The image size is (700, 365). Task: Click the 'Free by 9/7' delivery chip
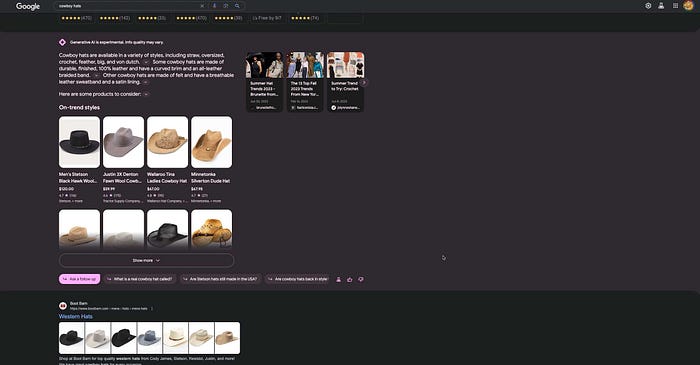pyautogui.click(x=267, y=18)
